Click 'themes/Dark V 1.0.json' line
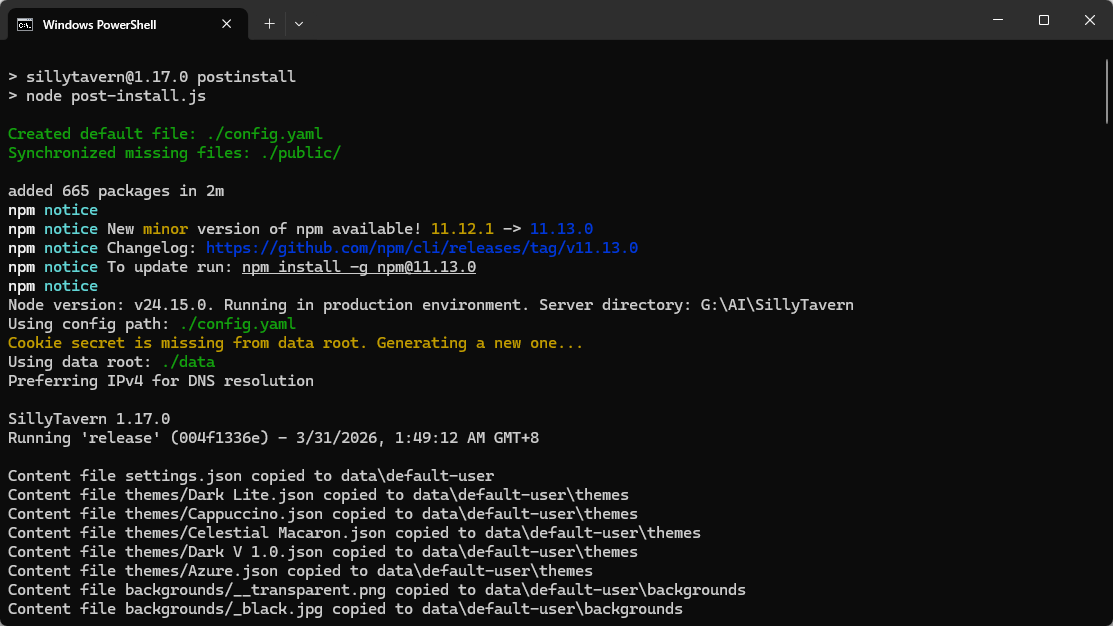This screenshot has width=1113, height=626. coord(323,553)
